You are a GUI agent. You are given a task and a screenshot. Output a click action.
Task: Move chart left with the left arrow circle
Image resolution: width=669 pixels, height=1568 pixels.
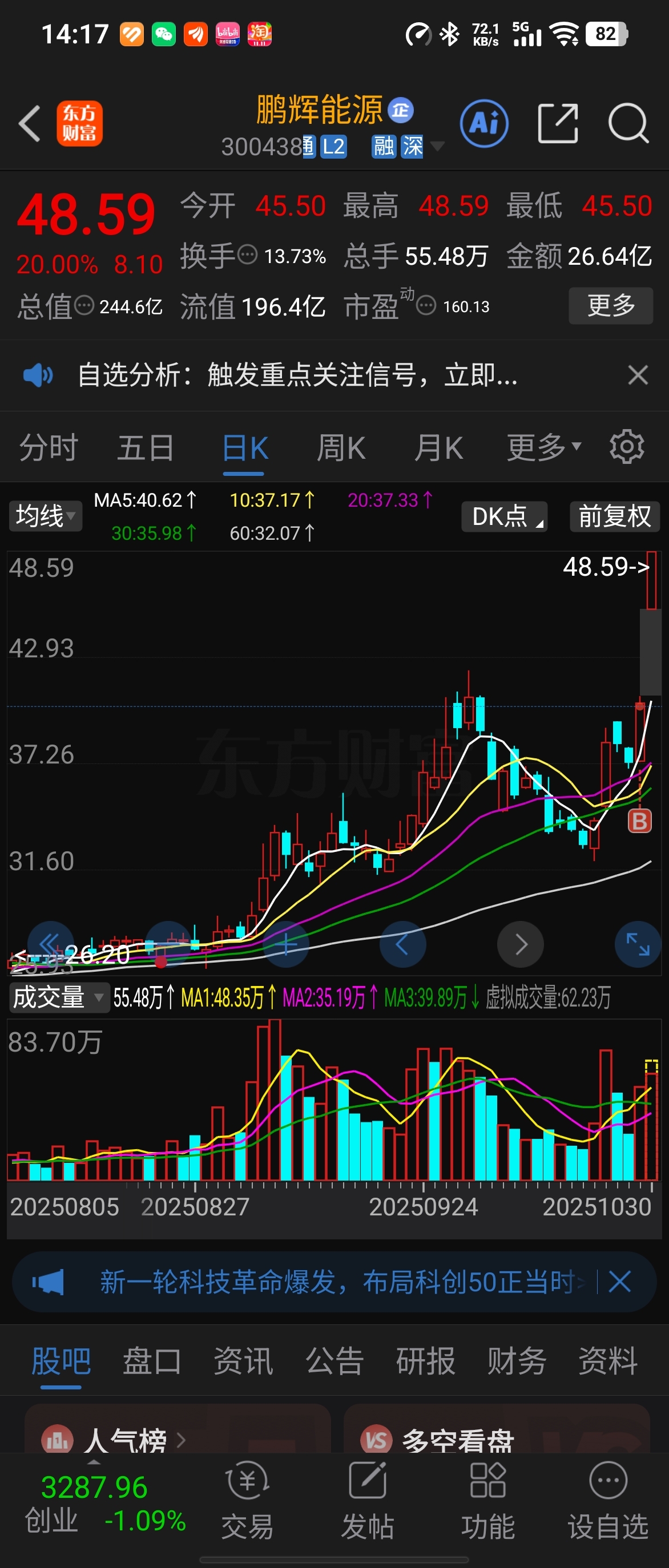coord(402,944)
